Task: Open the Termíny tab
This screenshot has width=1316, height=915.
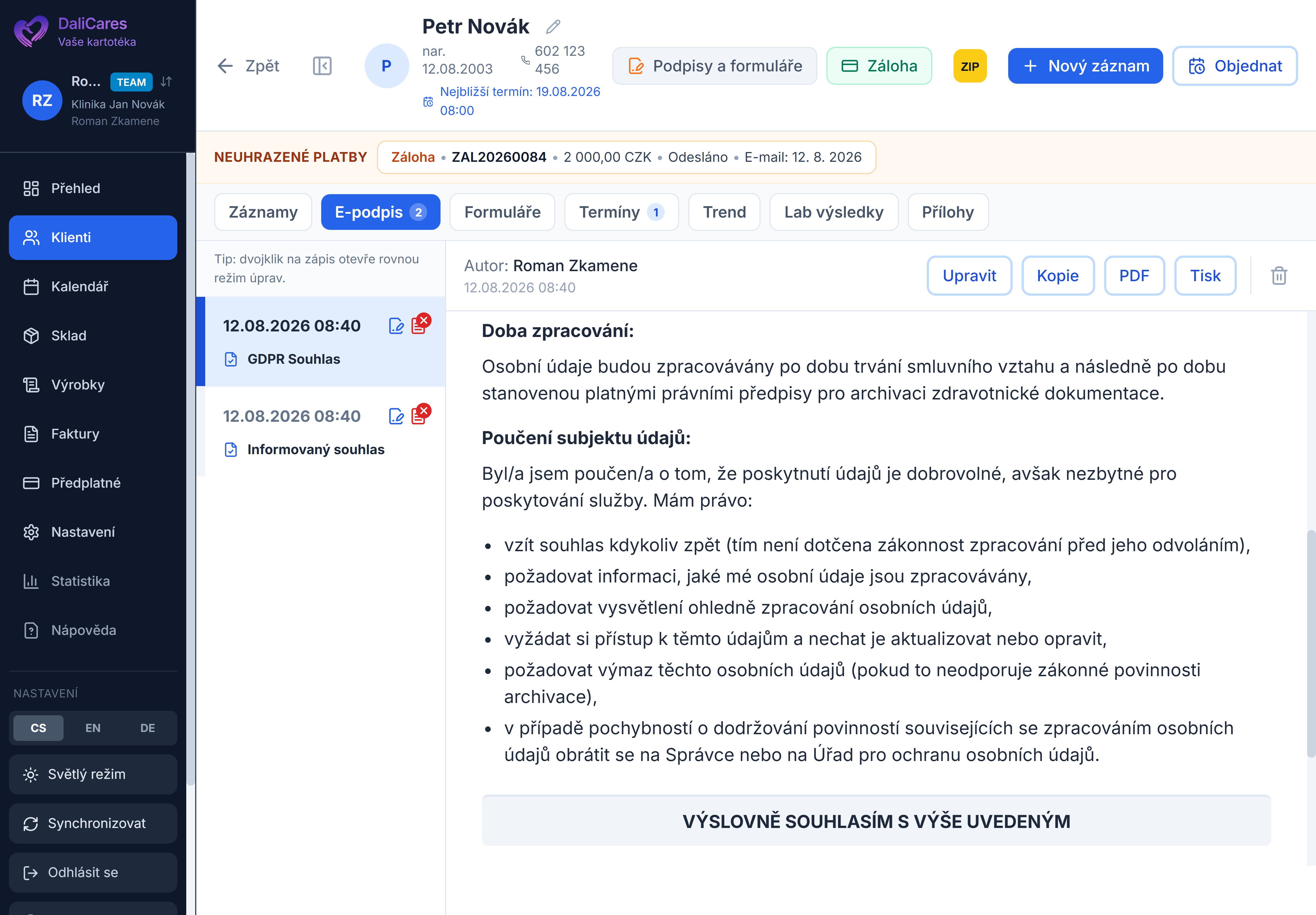Action: click(x=622, y=212)
